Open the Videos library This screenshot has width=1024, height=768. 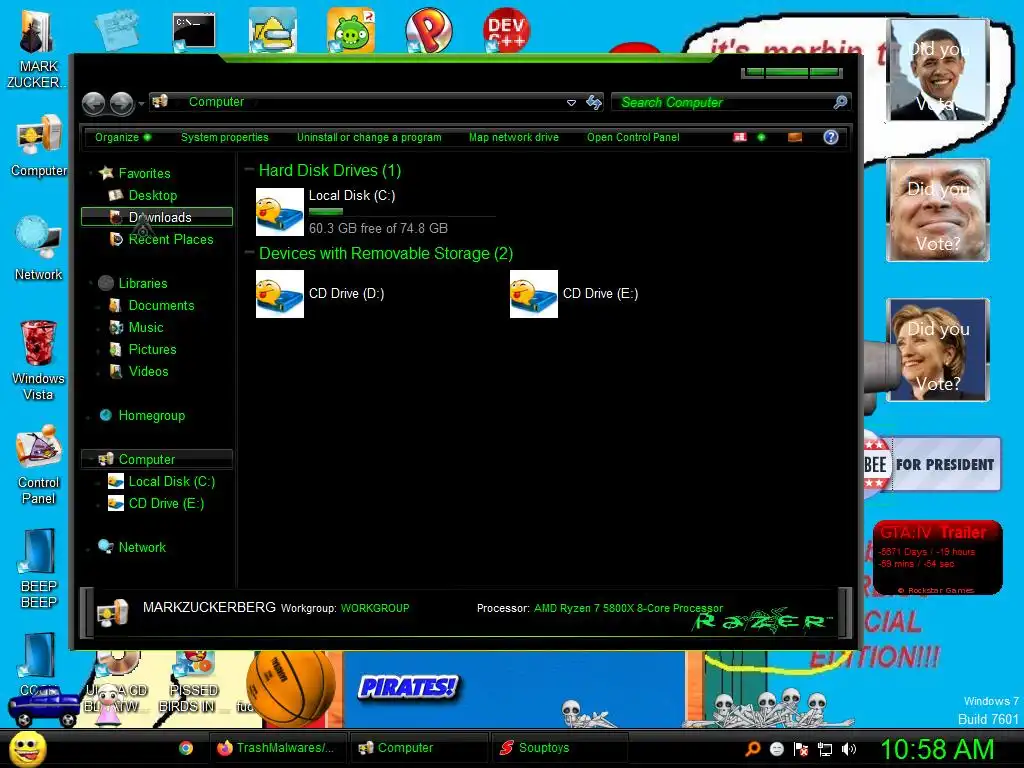(148, 372)
